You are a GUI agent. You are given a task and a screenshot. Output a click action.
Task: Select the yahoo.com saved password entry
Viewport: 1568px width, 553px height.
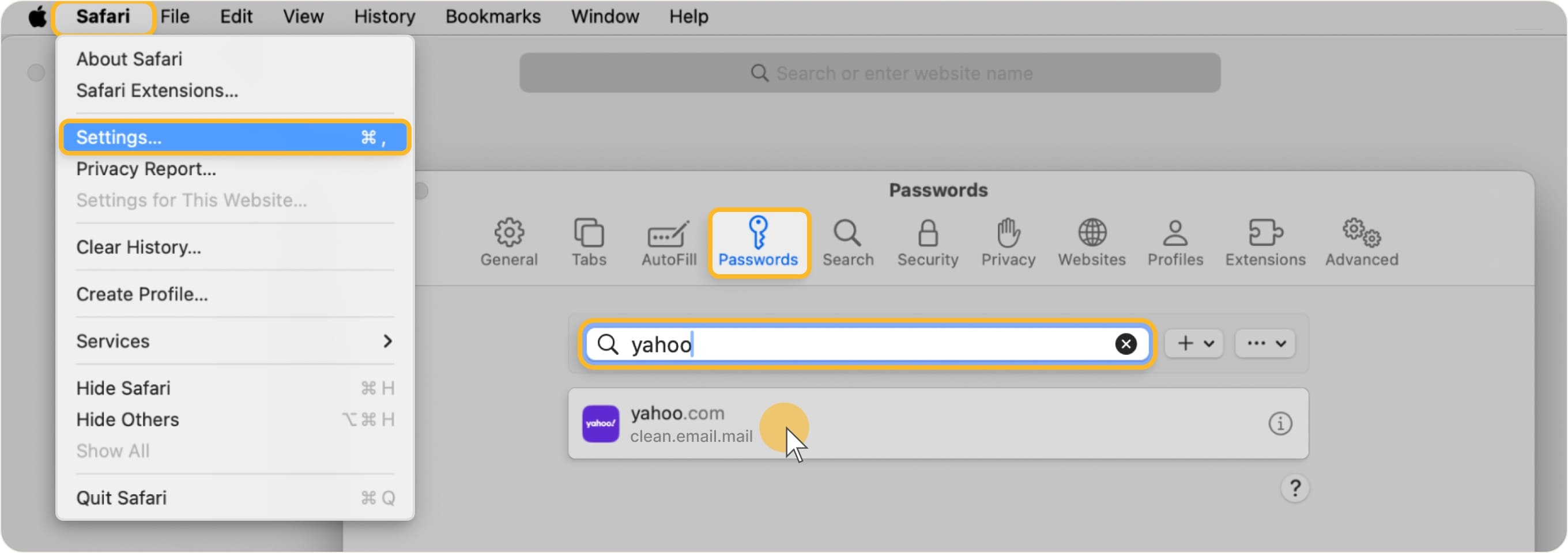click(x=852, y=423)
